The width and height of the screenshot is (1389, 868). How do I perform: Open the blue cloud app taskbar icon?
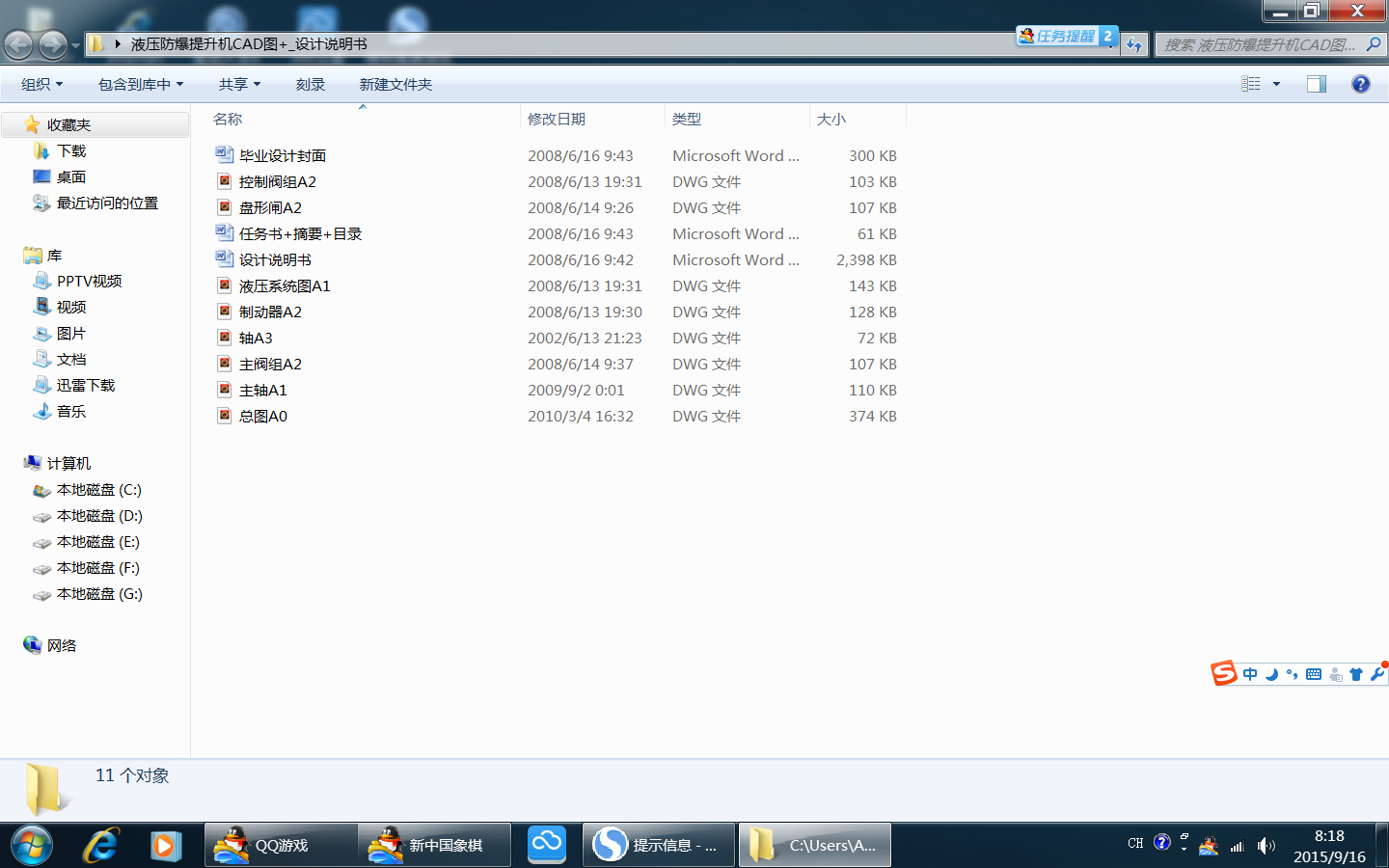pyautogui.click(x=547, y=845)
